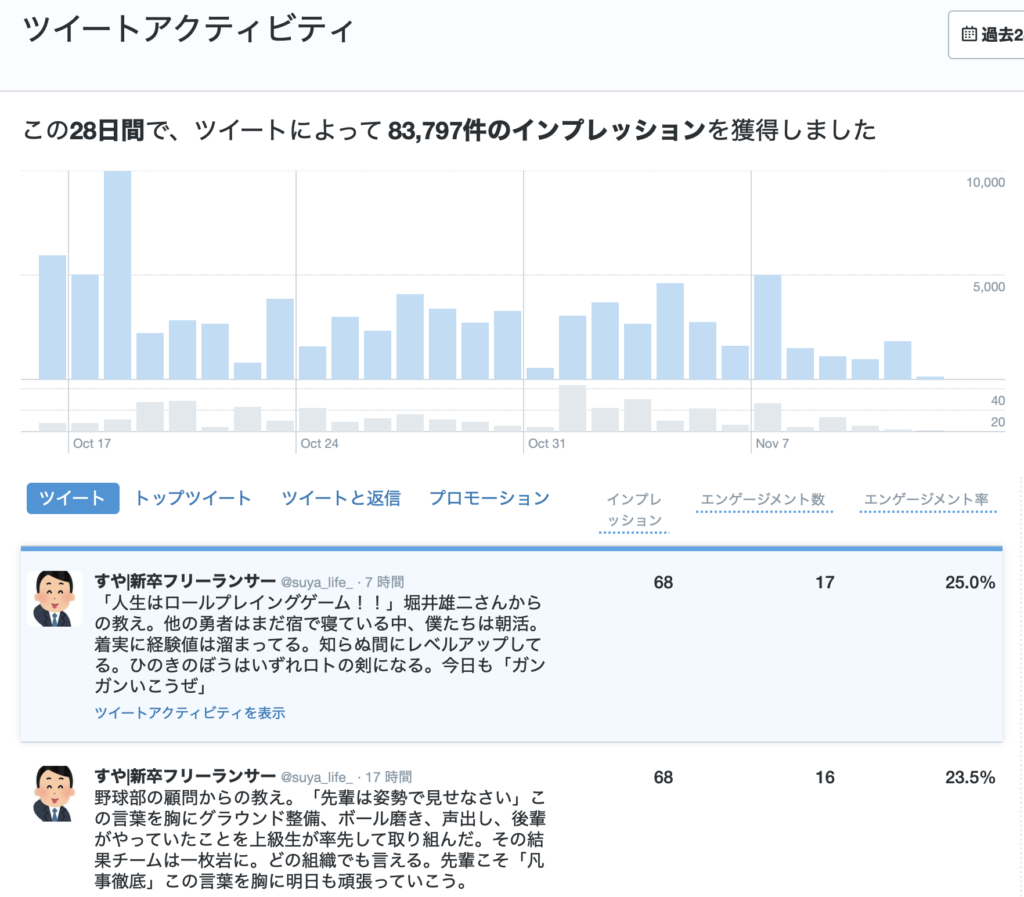This screenshot has width=1024, height=897.
Task: Click the エンゲージメント数 column header
Action: [x=763, y=500]
